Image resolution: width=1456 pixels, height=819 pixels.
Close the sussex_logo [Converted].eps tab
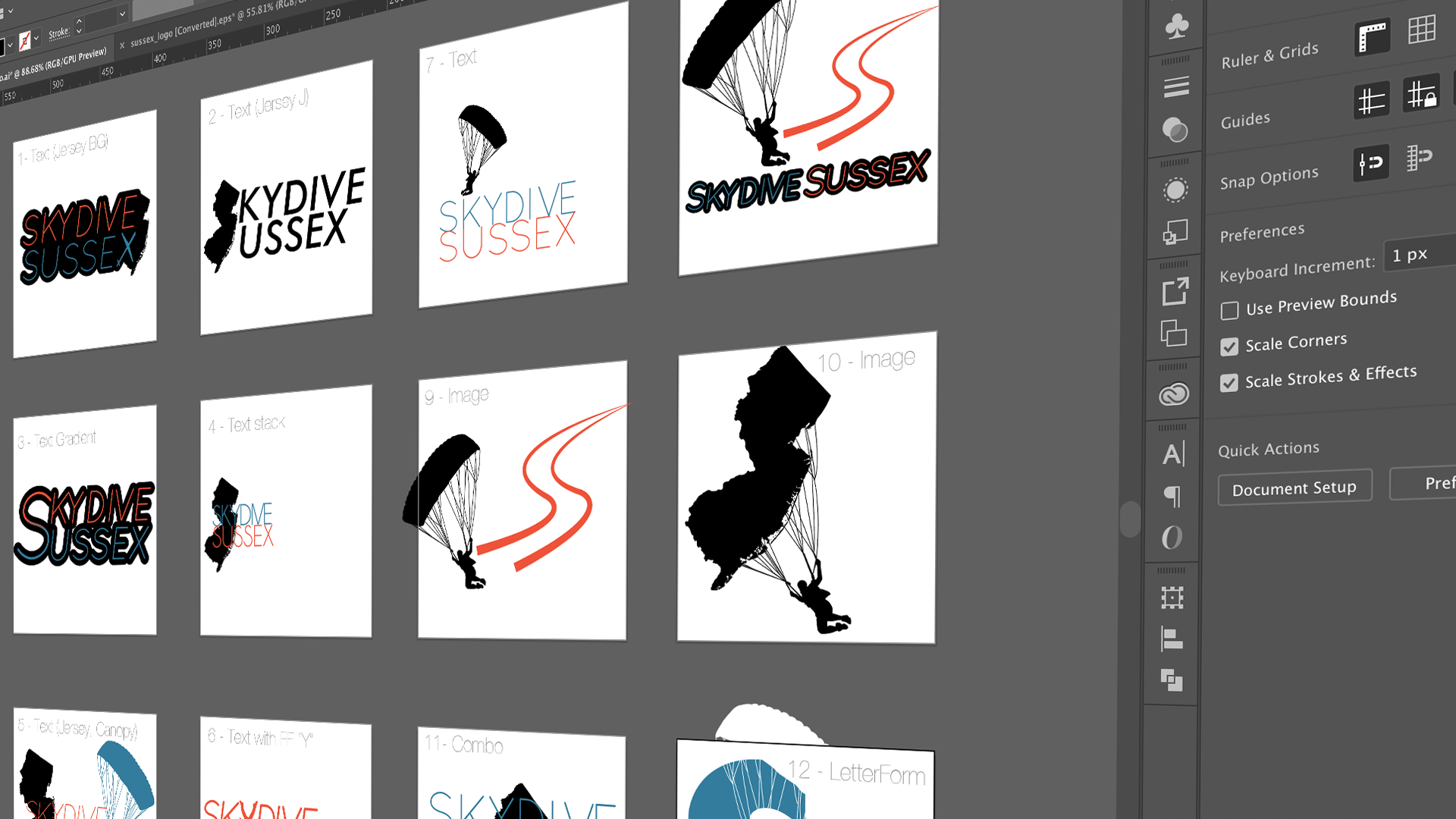[122, 45]
